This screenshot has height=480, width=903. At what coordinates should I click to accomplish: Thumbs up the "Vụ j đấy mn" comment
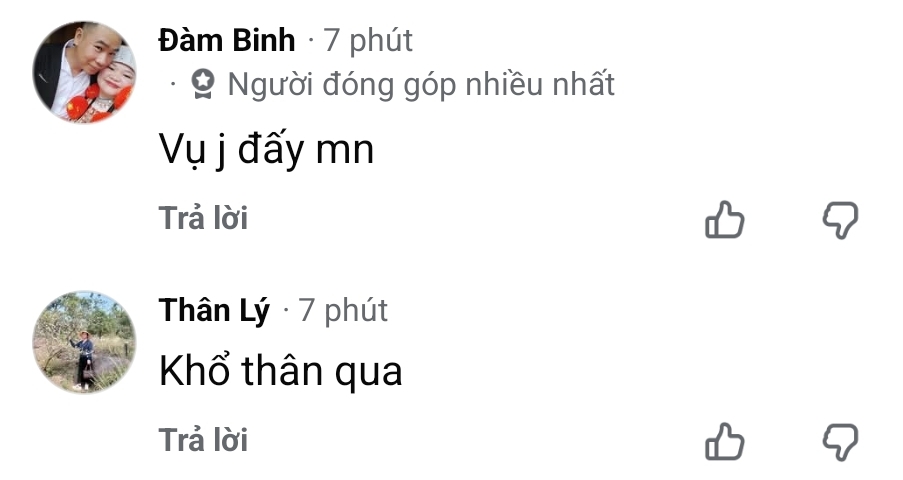[x=725, y=219]
